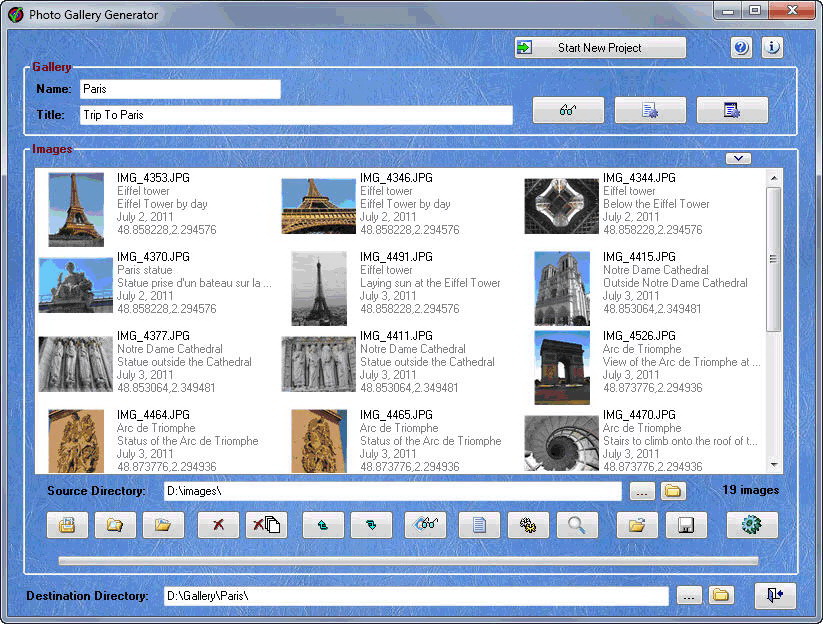Viewport: 823px width, 624px height.
Task: Click the image list scrollbar down arrow
Action: tap(773, 464)
